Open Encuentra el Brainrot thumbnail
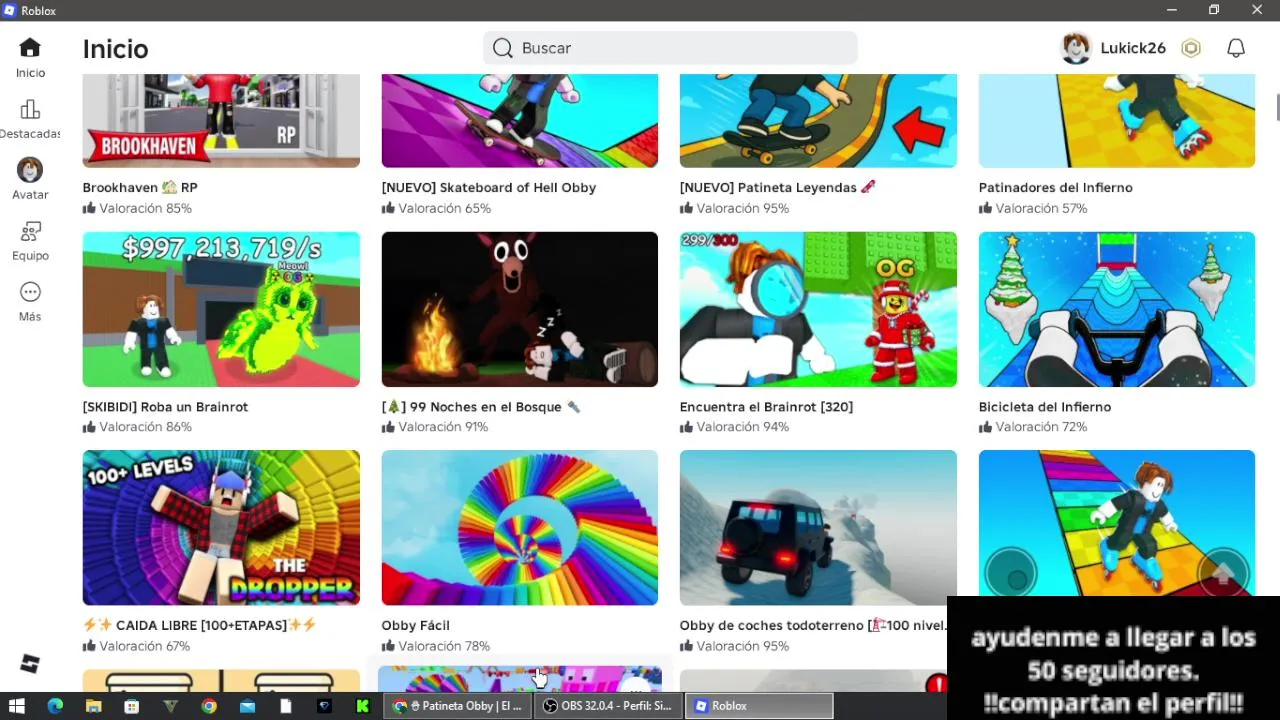The width and height of the screenshot is (1280, 720). [818, 309]
